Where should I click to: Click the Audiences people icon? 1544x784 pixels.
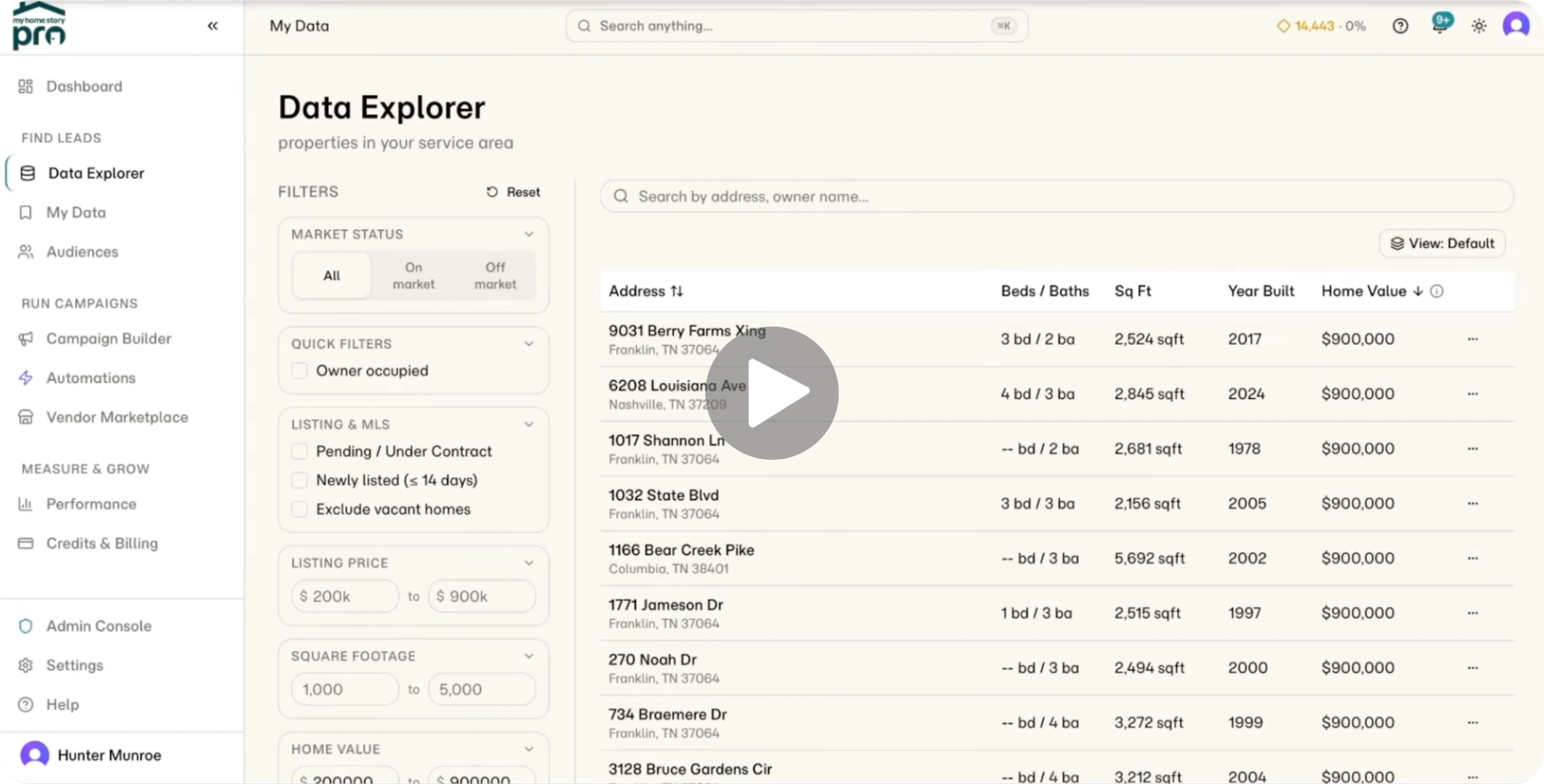point(26,252)
